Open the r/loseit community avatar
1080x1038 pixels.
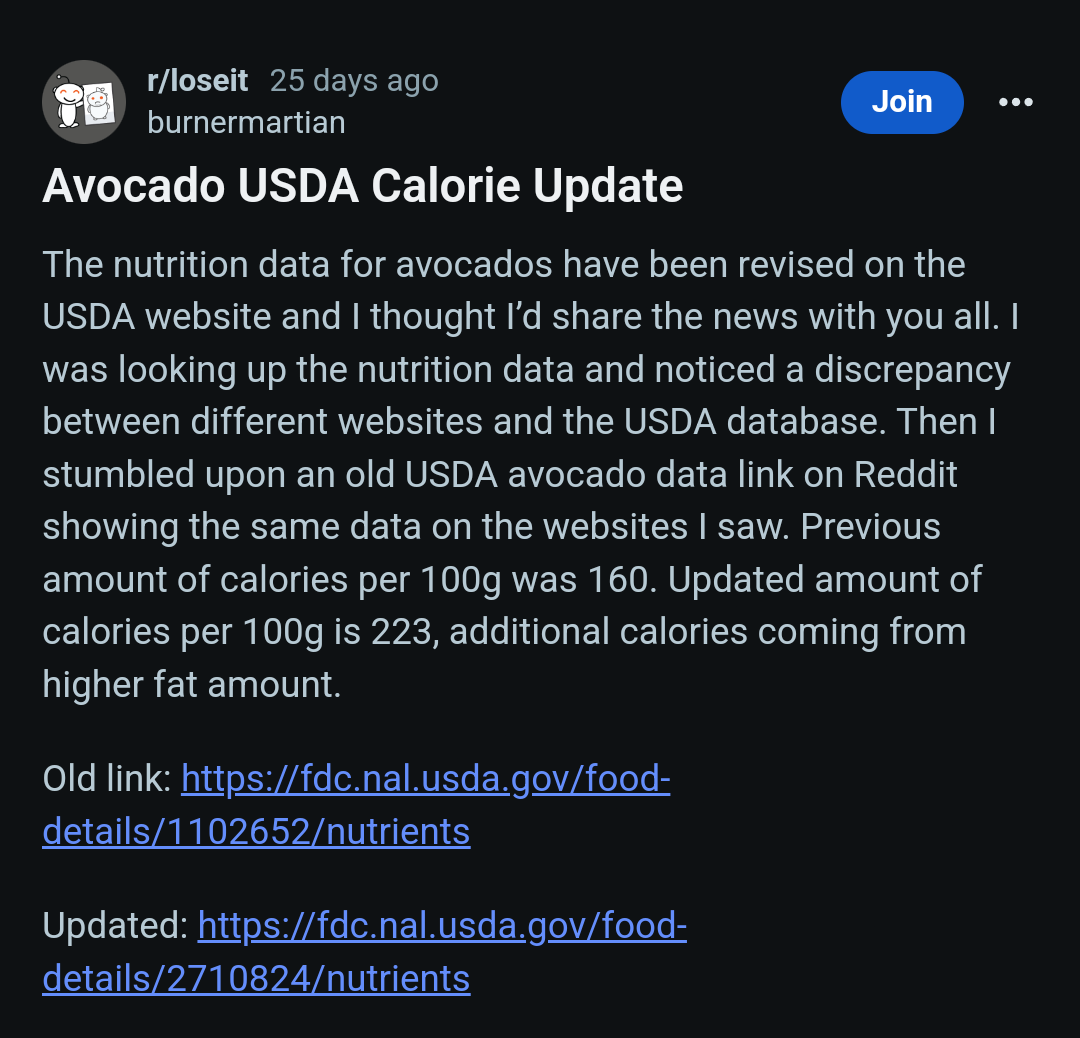[x=84, y=102]
